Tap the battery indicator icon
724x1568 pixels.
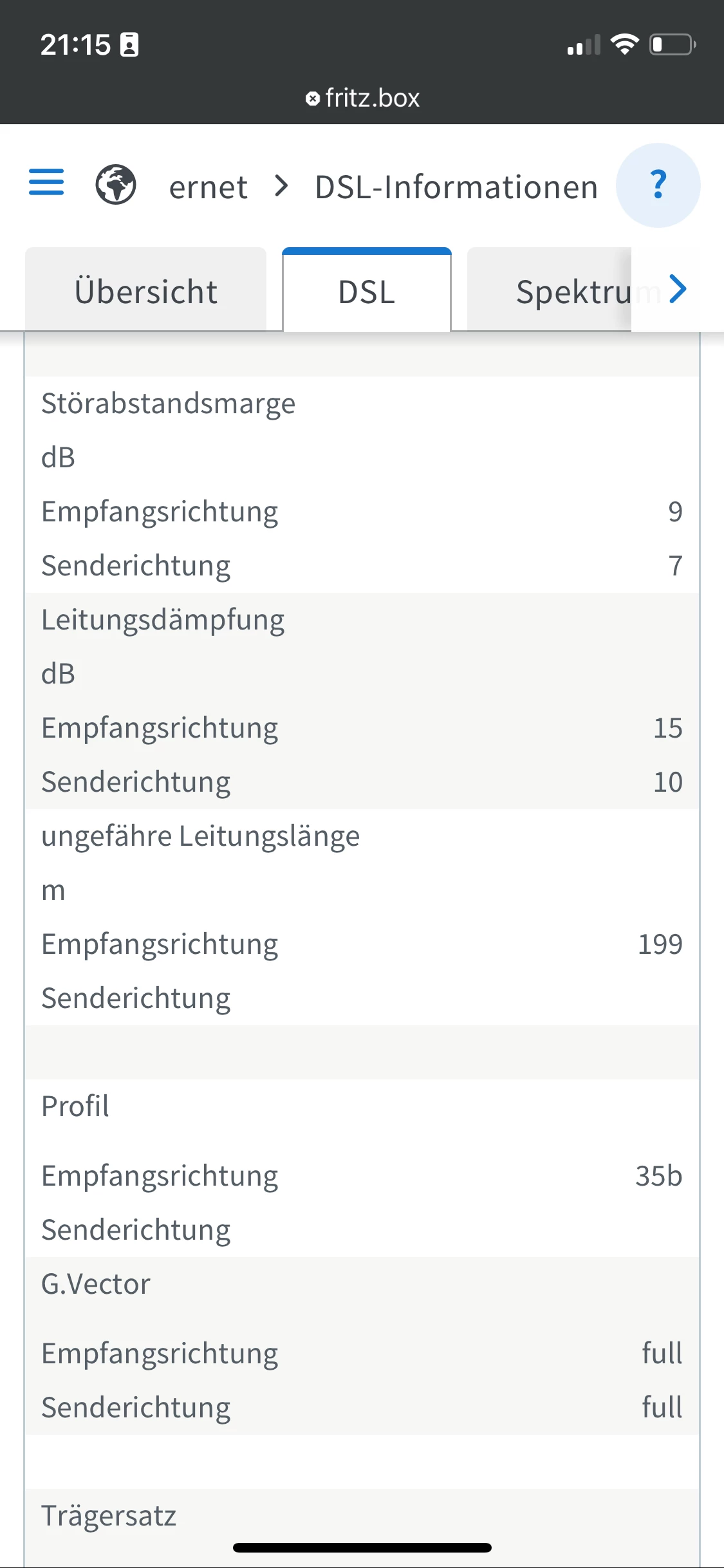[672, 44]
